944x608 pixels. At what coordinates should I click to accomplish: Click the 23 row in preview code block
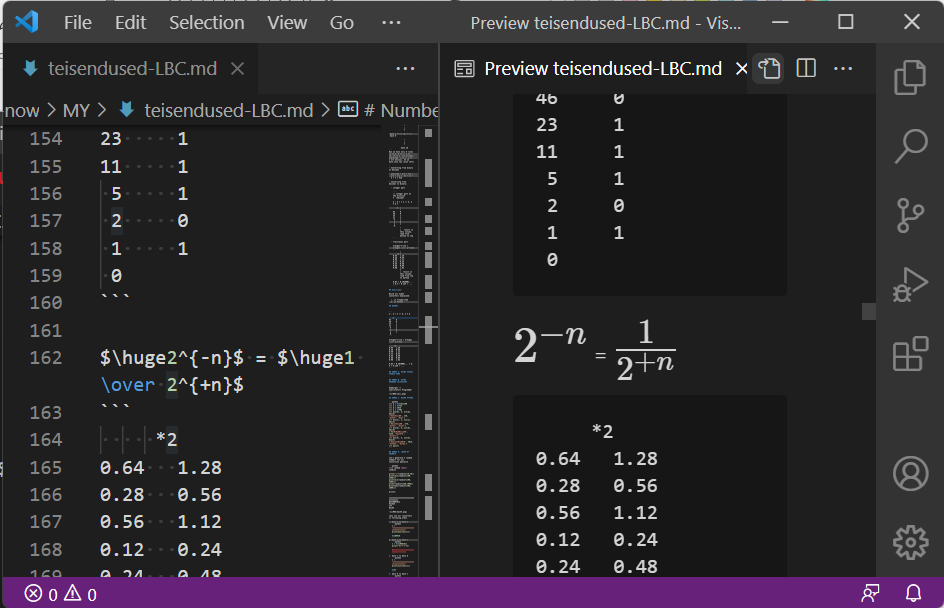pyautogui.click(x=580, y=125)
